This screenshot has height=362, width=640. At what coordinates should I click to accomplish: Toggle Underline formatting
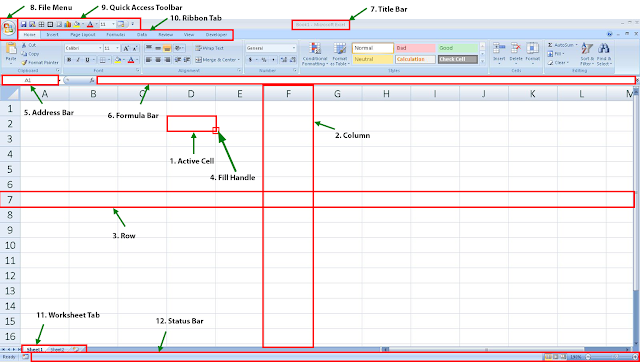point(87,60)
